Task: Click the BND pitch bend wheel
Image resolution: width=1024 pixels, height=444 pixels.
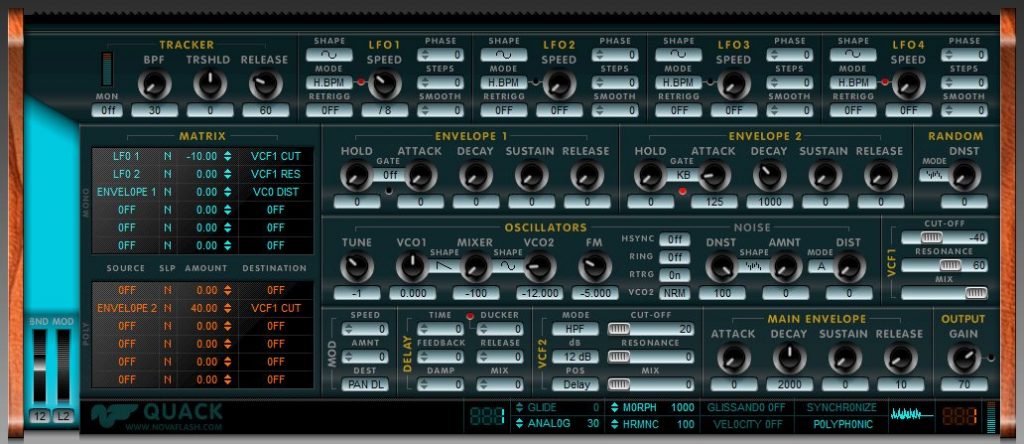Action: click(40, 366)
